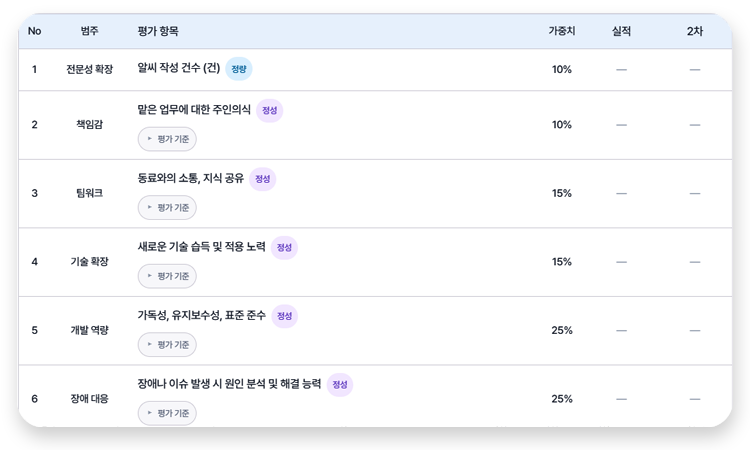Click 정성 badge beside 새로운 기술 습득 및 적용 노력
750x450 pixels.
pyautogui.click(x=284, y=247)
